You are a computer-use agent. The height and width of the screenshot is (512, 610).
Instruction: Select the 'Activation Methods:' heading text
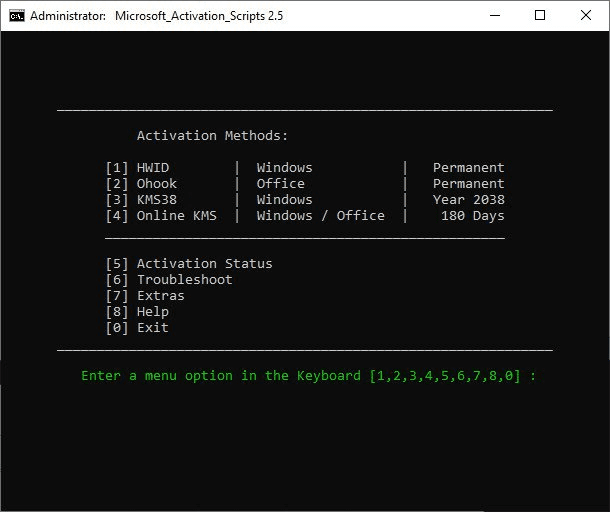coord(212,135)
